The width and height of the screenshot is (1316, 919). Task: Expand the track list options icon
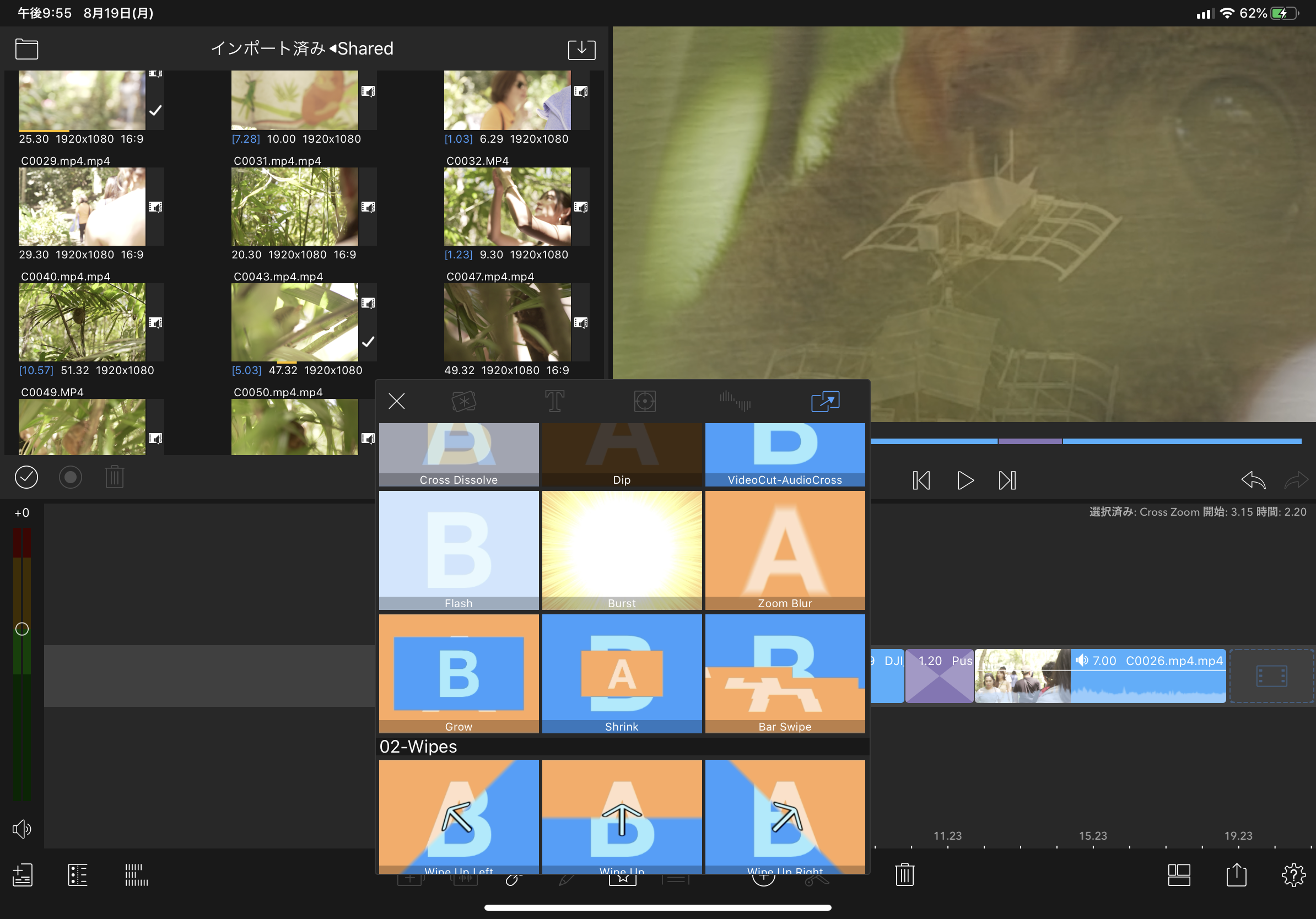(77, 875)
